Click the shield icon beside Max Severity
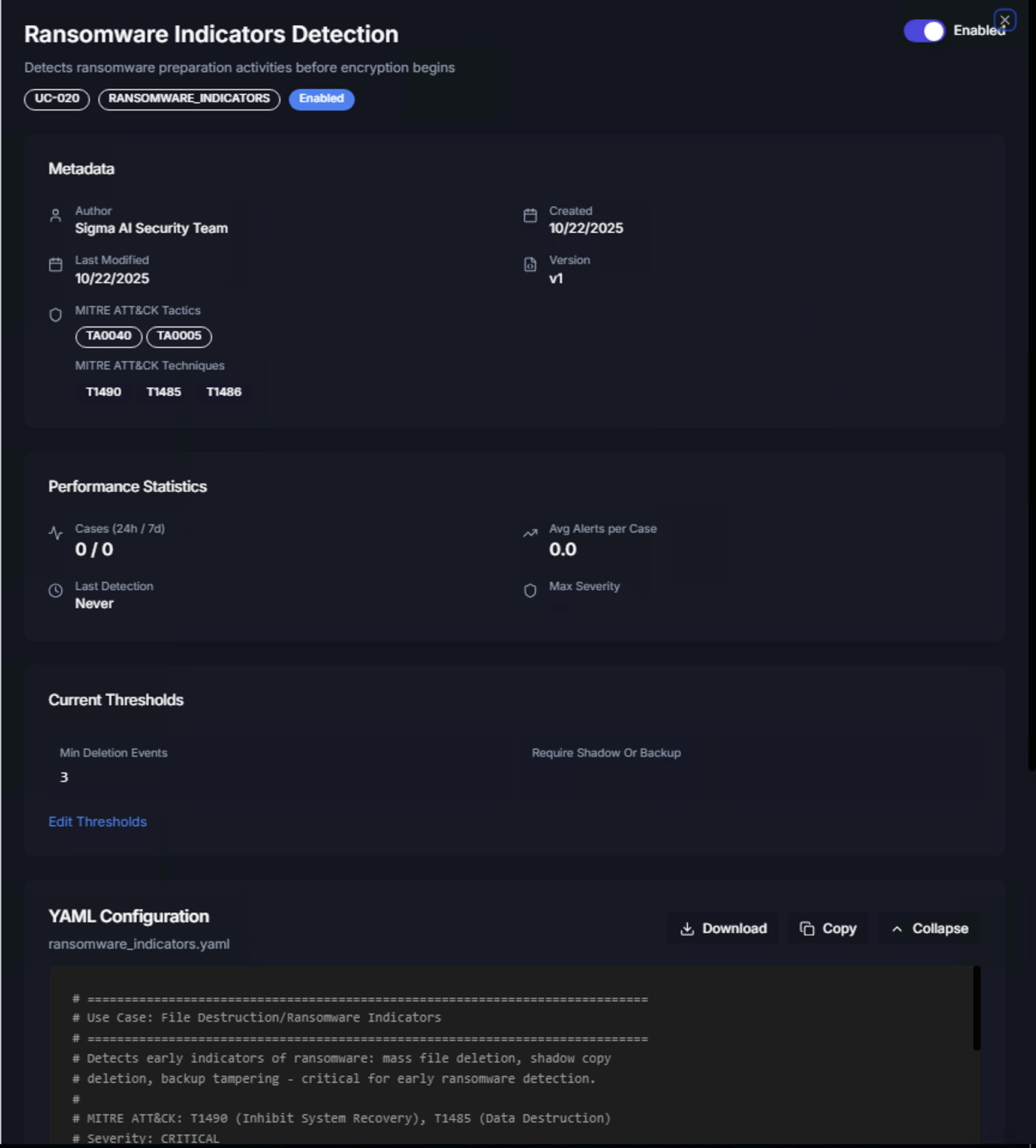 click(x=530, y=590)
